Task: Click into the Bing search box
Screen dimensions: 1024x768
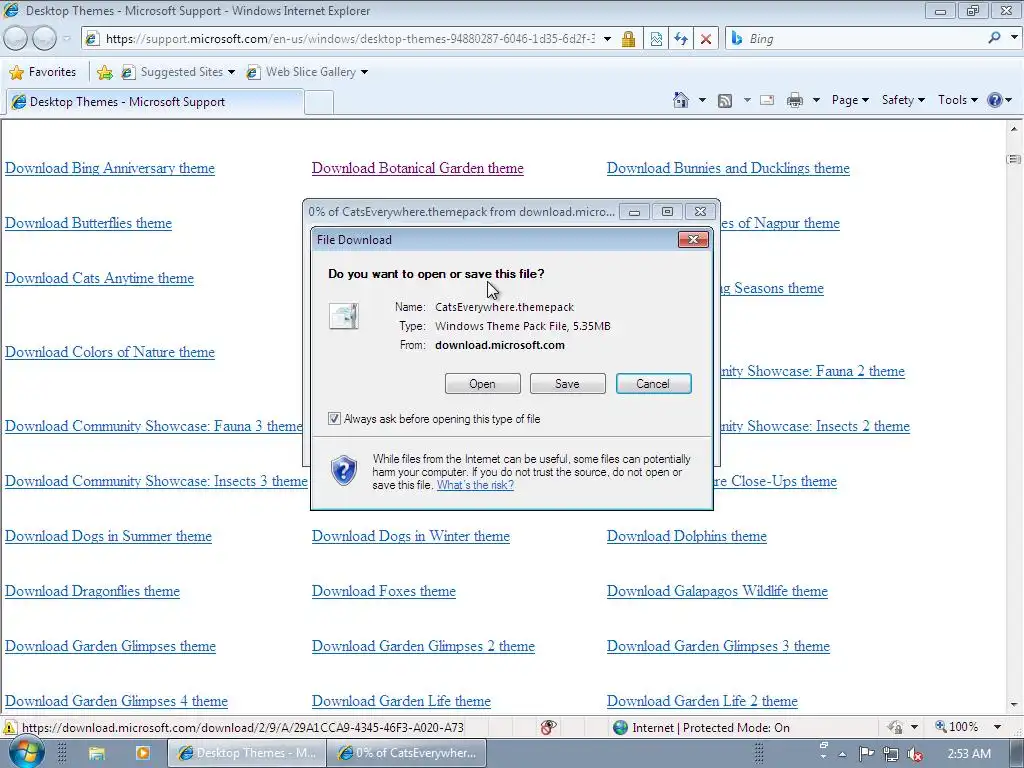Action: (x=865, y=39)
